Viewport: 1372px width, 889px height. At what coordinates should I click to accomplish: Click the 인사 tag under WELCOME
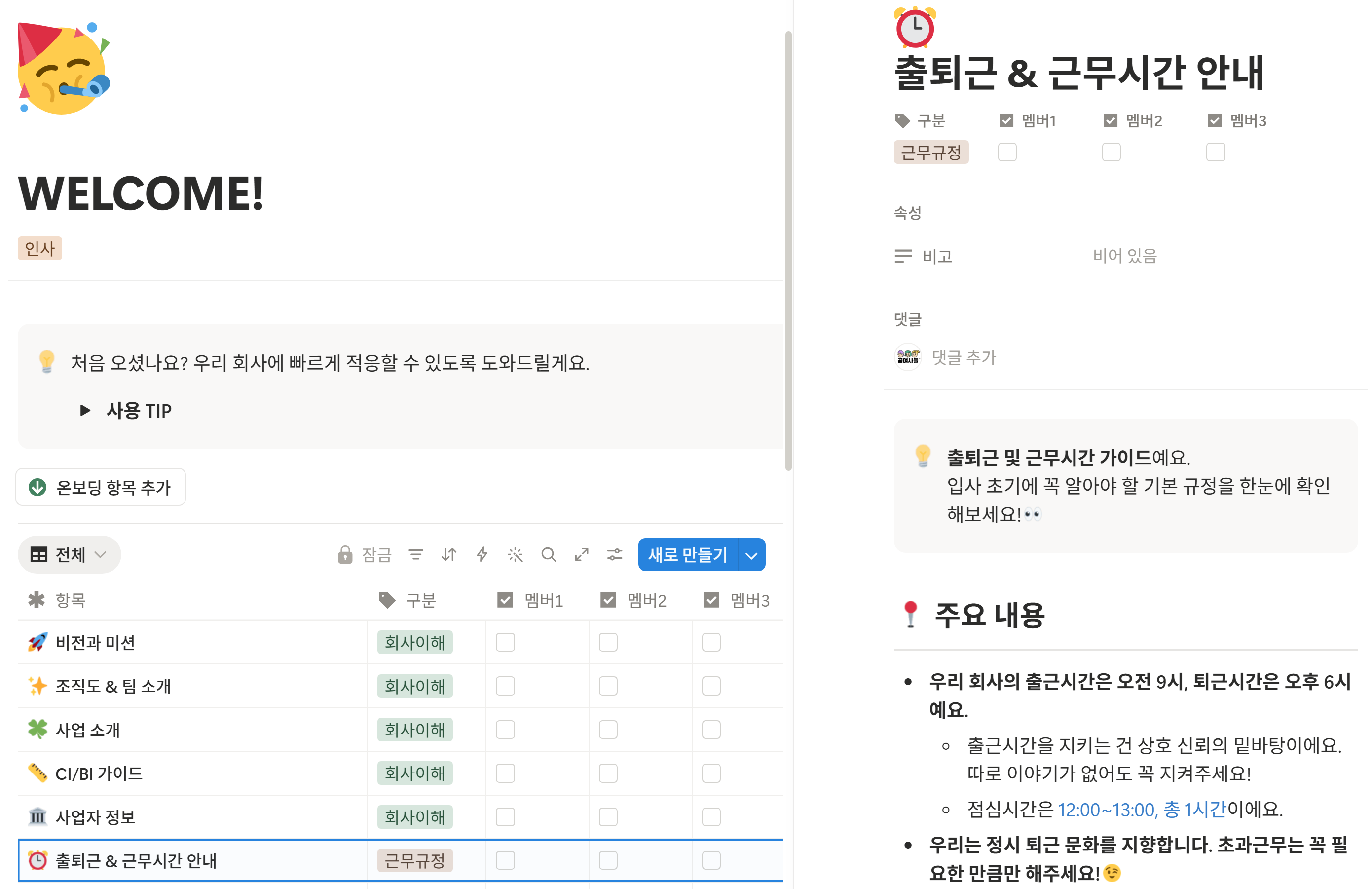click(40, 249)
